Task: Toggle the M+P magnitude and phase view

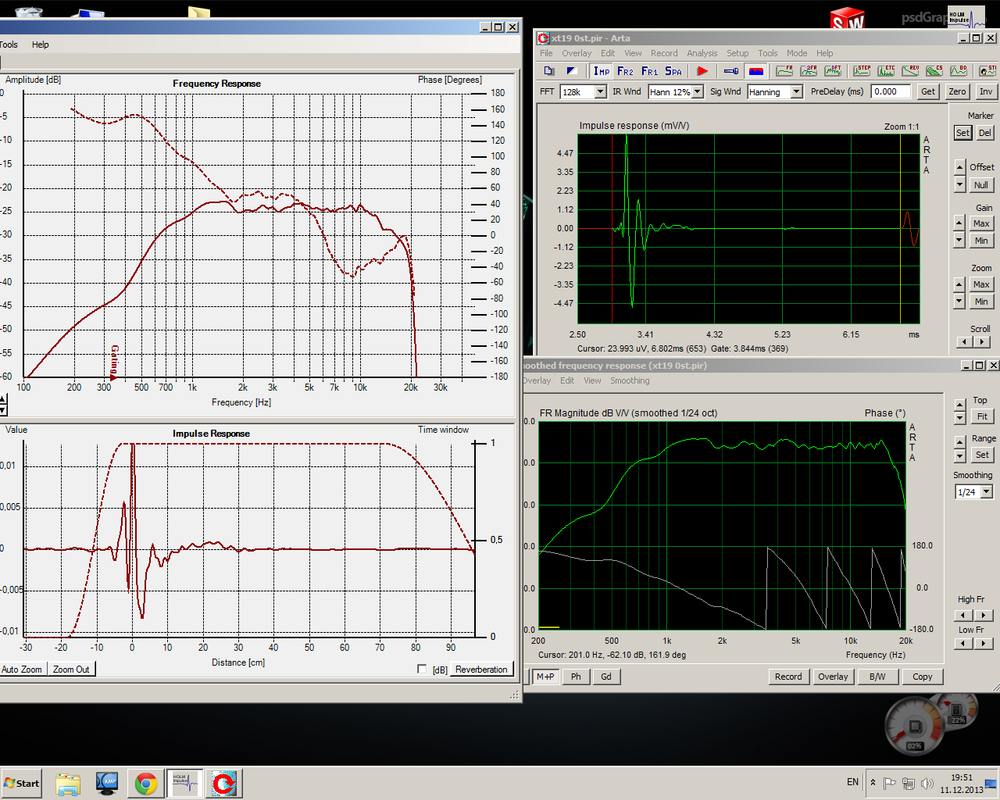Action: [x=545, y=676]
